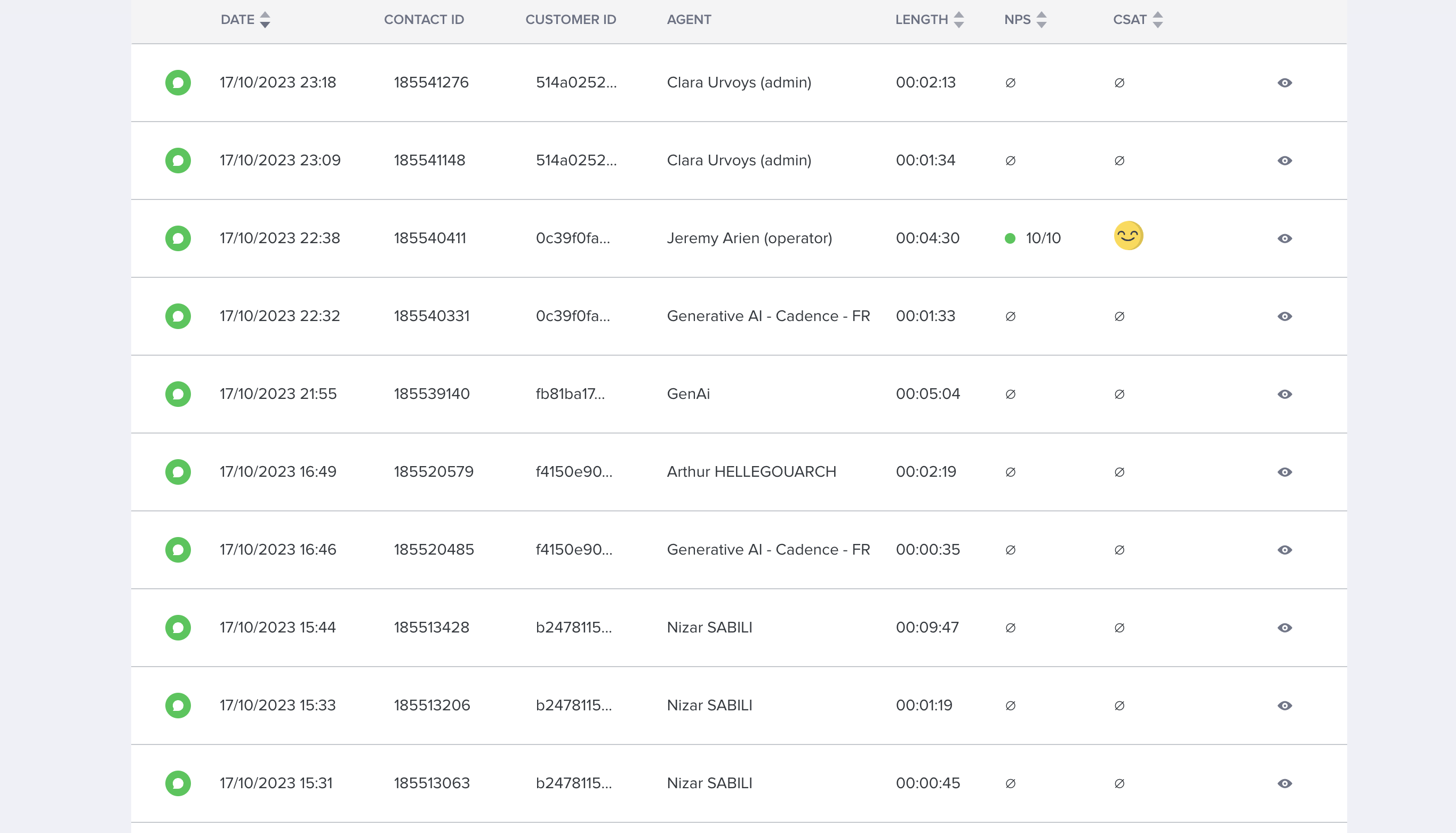Open eye icon for Jeremy Arien row

[x=1284, y=238]
